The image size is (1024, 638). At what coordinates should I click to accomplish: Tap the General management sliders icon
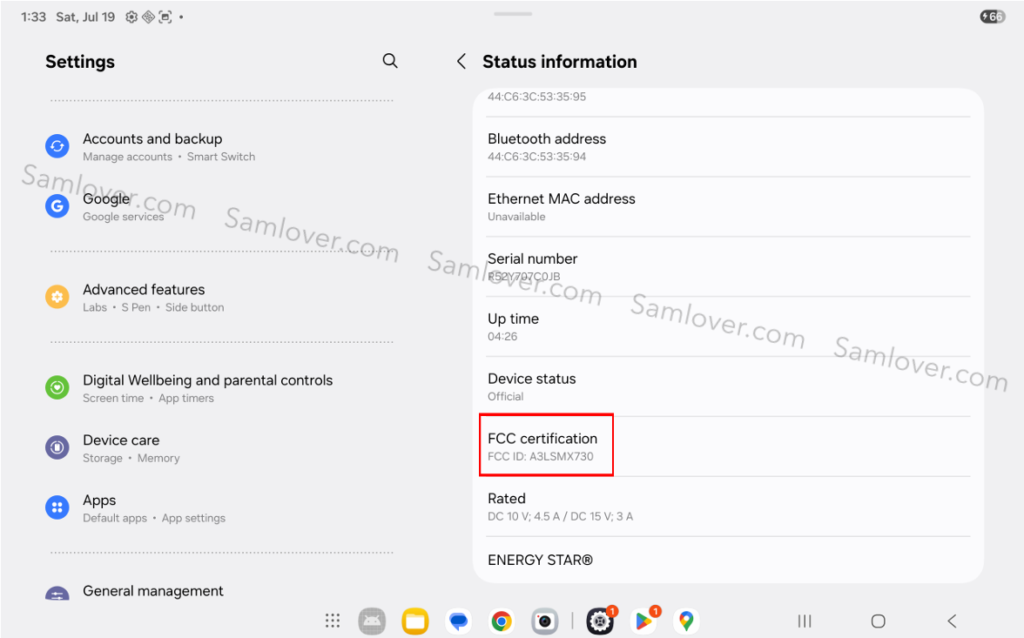[57, 593]
